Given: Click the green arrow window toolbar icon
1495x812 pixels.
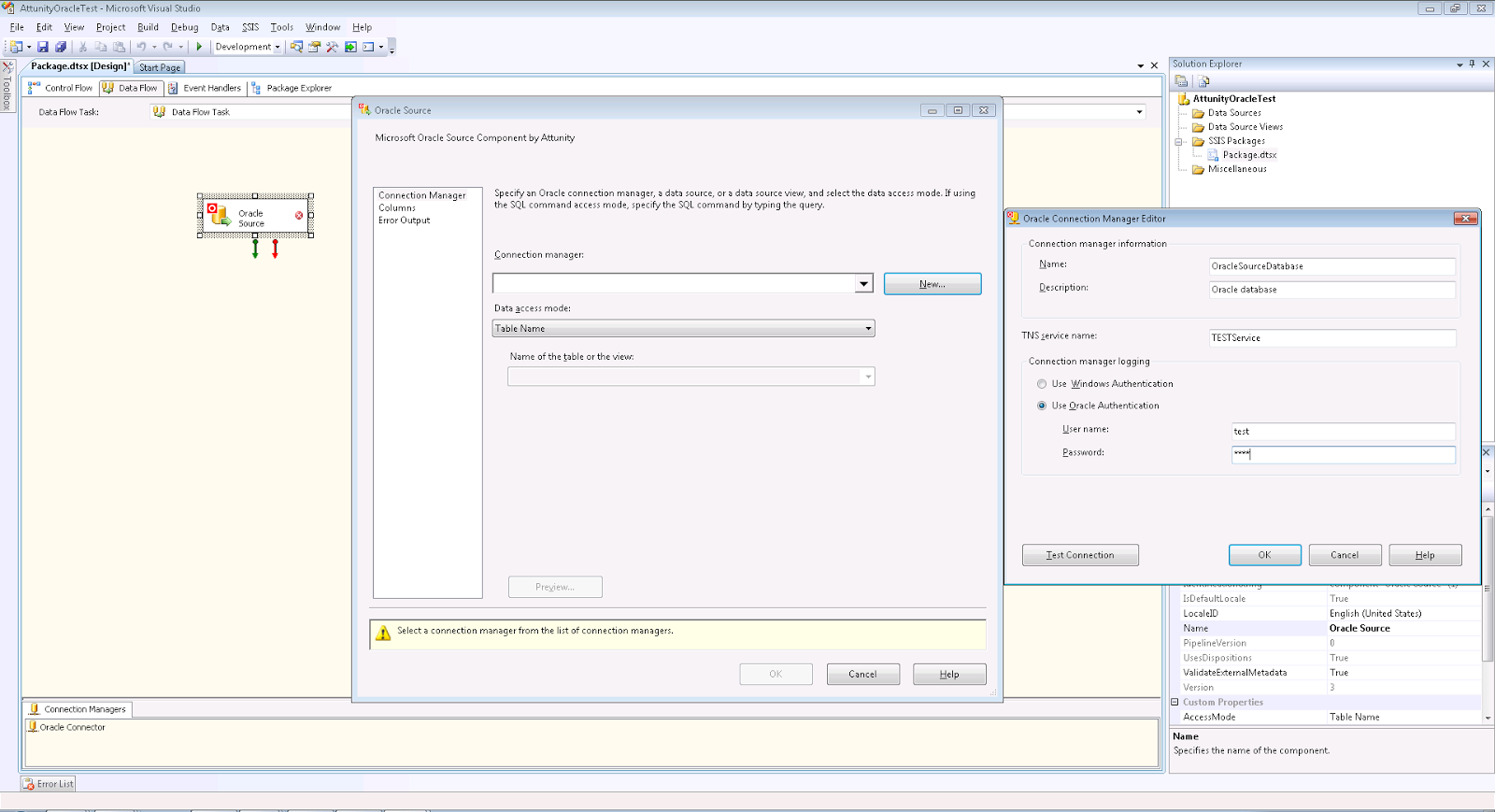Looking at the screenshot, I should (x=350, y=47).
